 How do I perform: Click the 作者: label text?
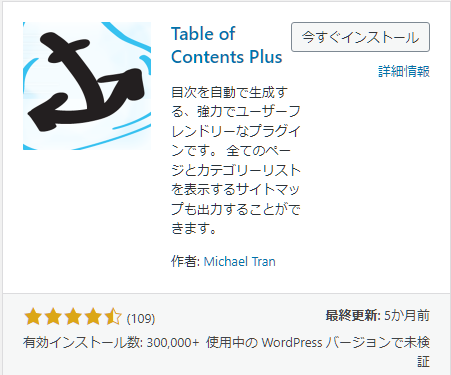(x=185, y=262)
